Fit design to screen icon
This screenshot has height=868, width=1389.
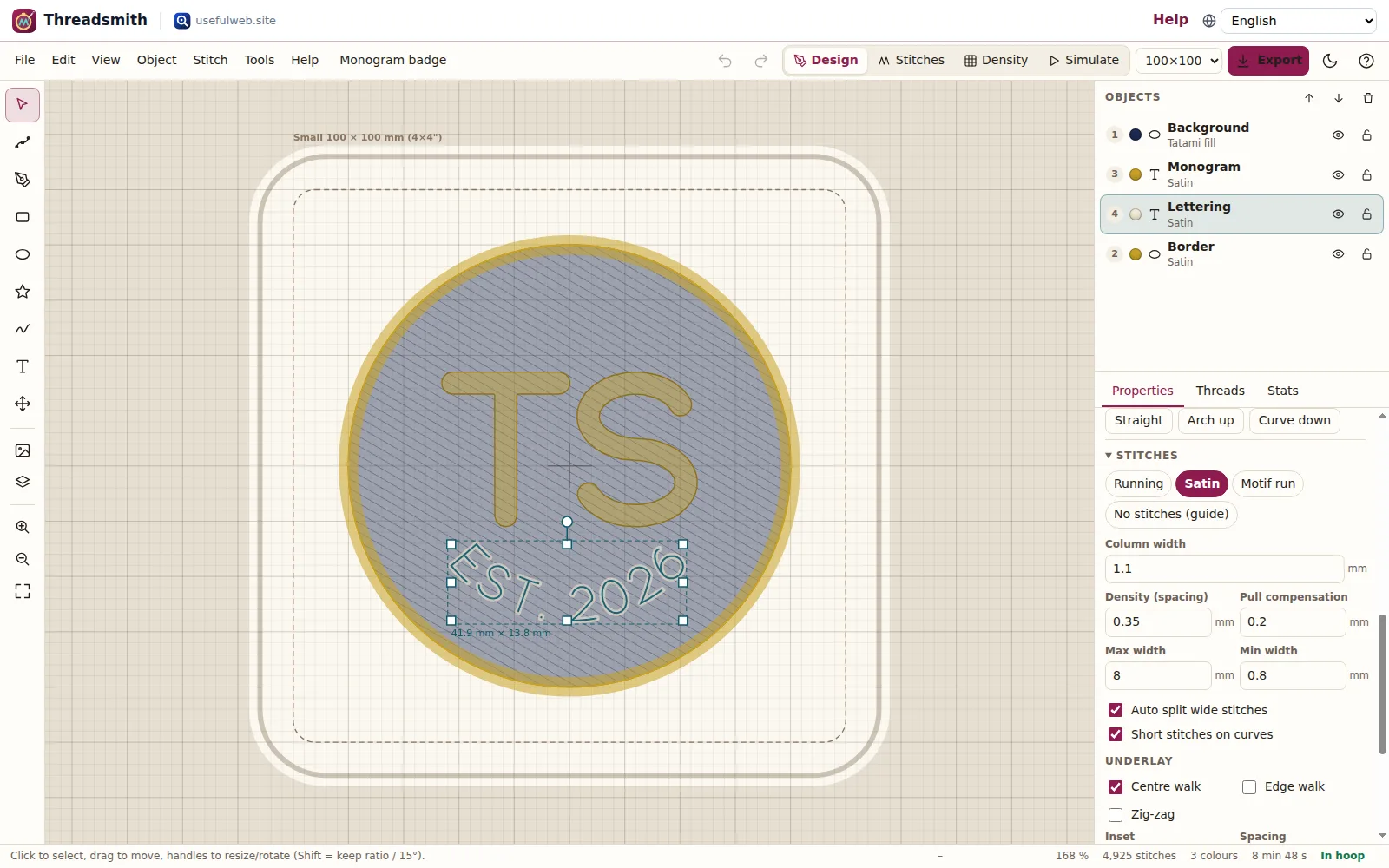pos(23,591)
